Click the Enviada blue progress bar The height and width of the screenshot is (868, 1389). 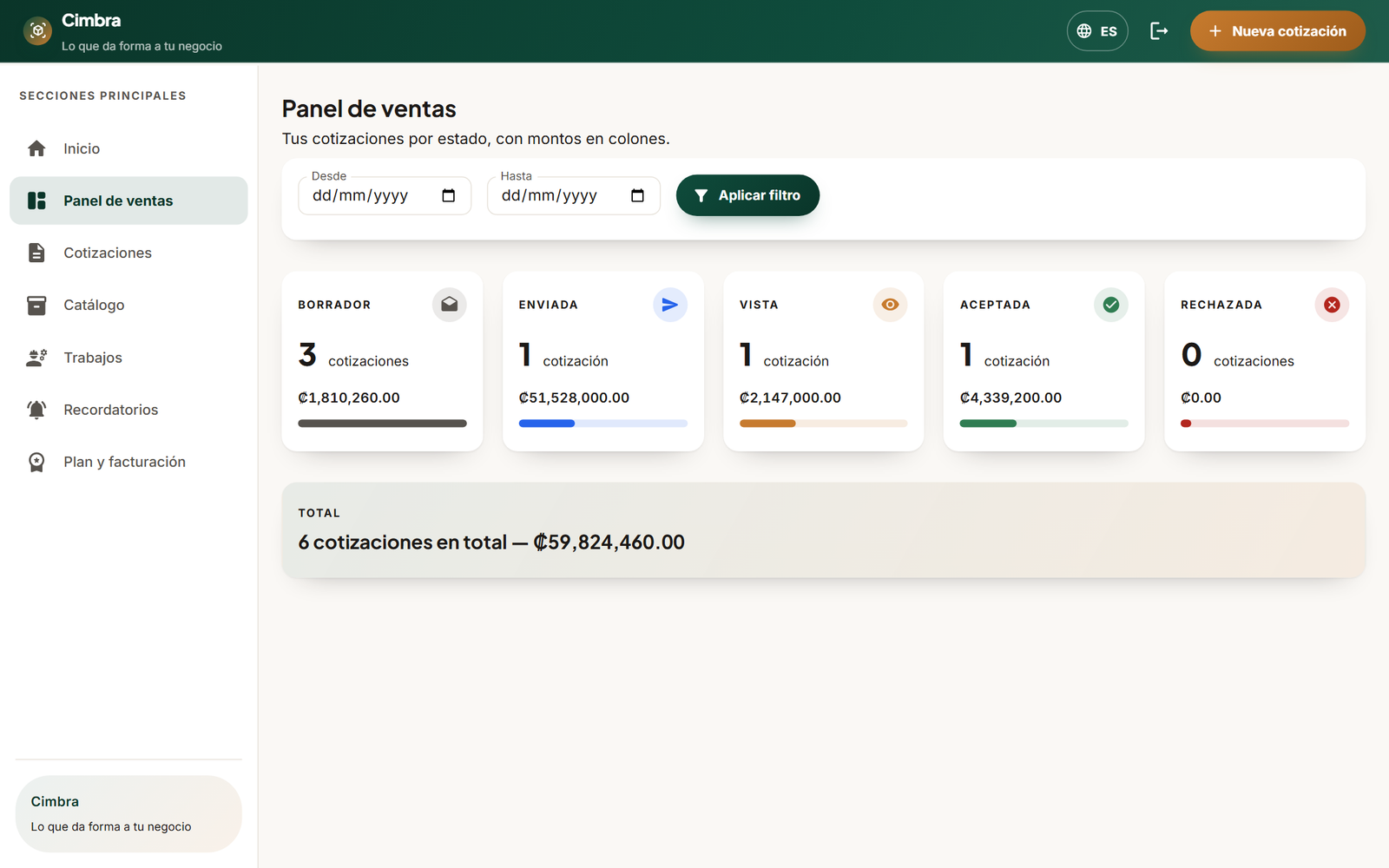[602, 424]
